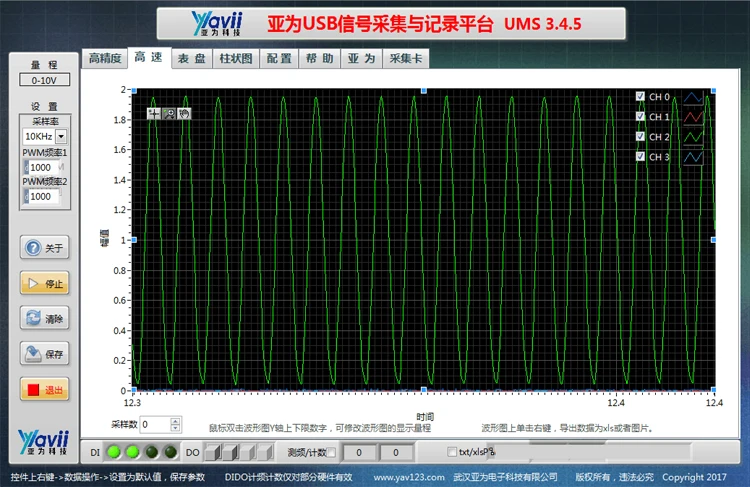Uncheck the CH 2 channel checkbox
750x487 pixels.
(x=640, y=137)
